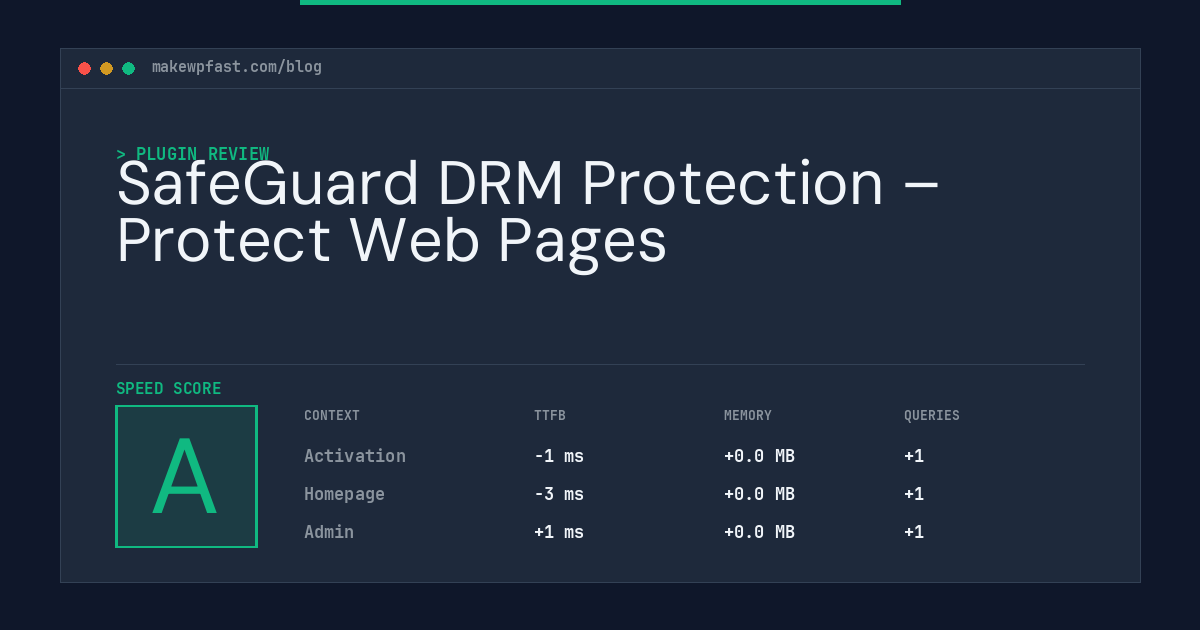1200x630 pixels.
Task: Click the Homepage memory value +0.0 MB
Action: click(759, 494)
